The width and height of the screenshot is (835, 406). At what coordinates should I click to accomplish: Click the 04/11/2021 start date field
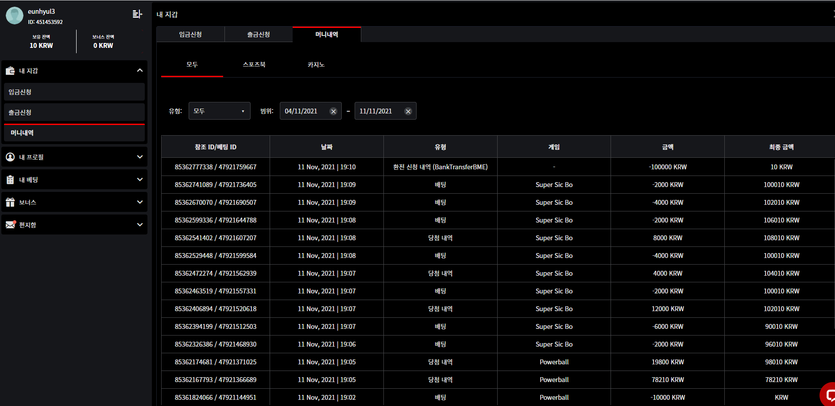click(x=310, y=111)
